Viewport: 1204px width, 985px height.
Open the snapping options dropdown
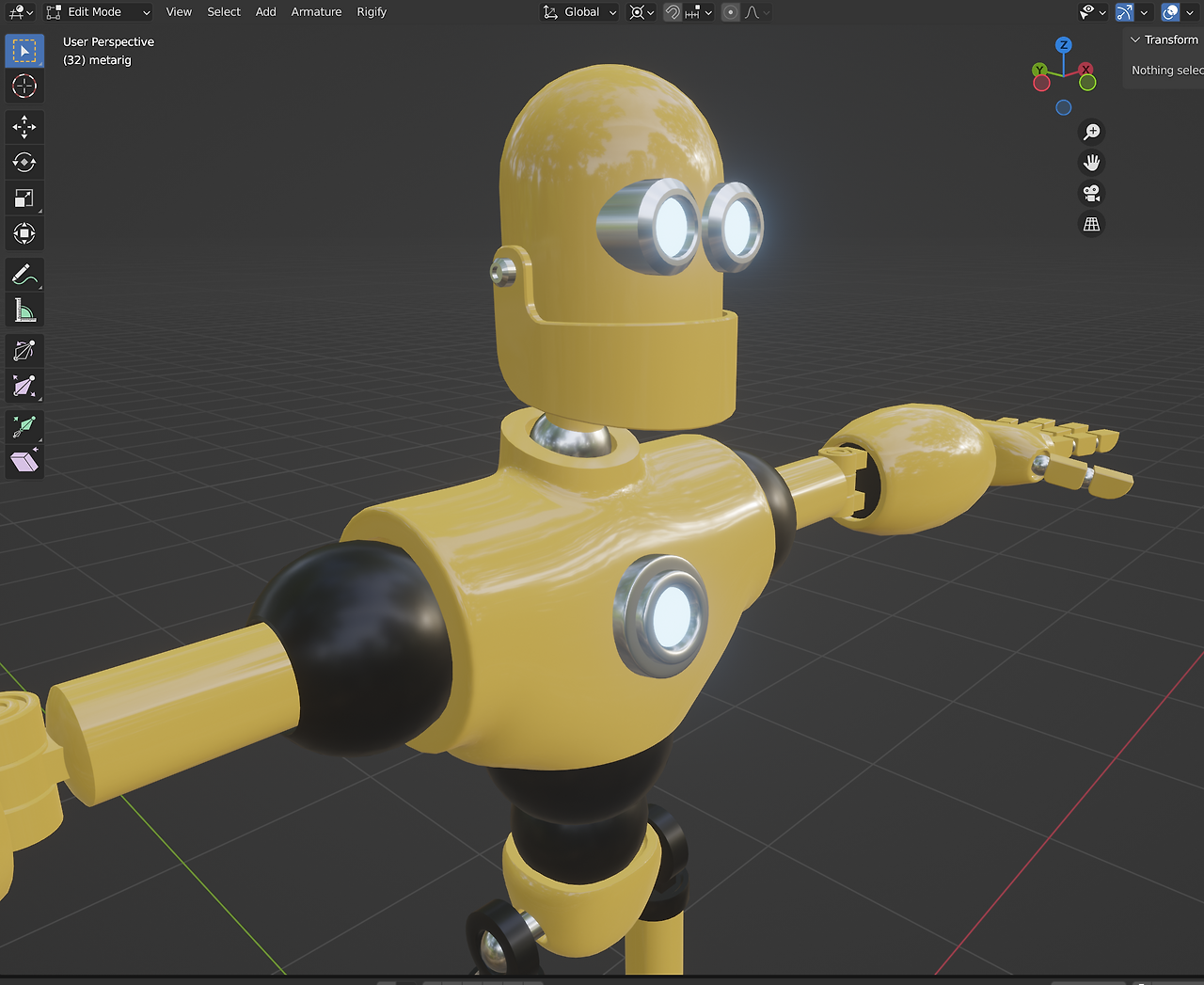point(699,12)
